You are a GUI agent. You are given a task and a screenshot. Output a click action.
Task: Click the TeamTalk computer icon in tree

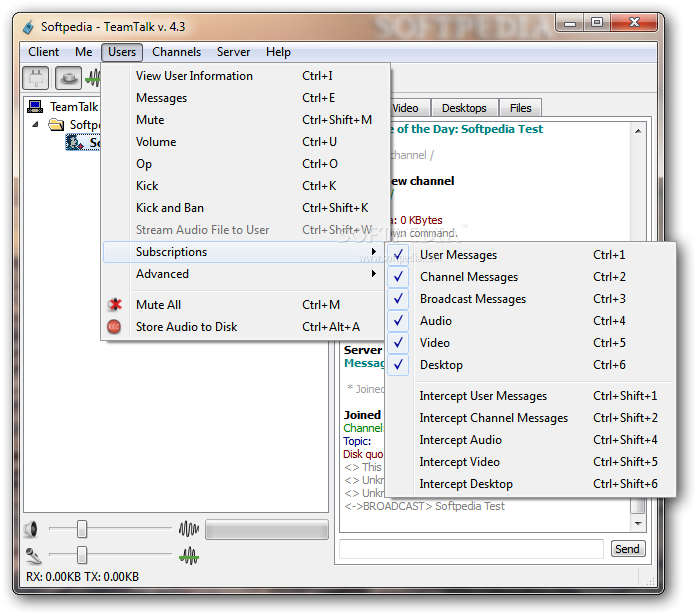tap(35, 107)
